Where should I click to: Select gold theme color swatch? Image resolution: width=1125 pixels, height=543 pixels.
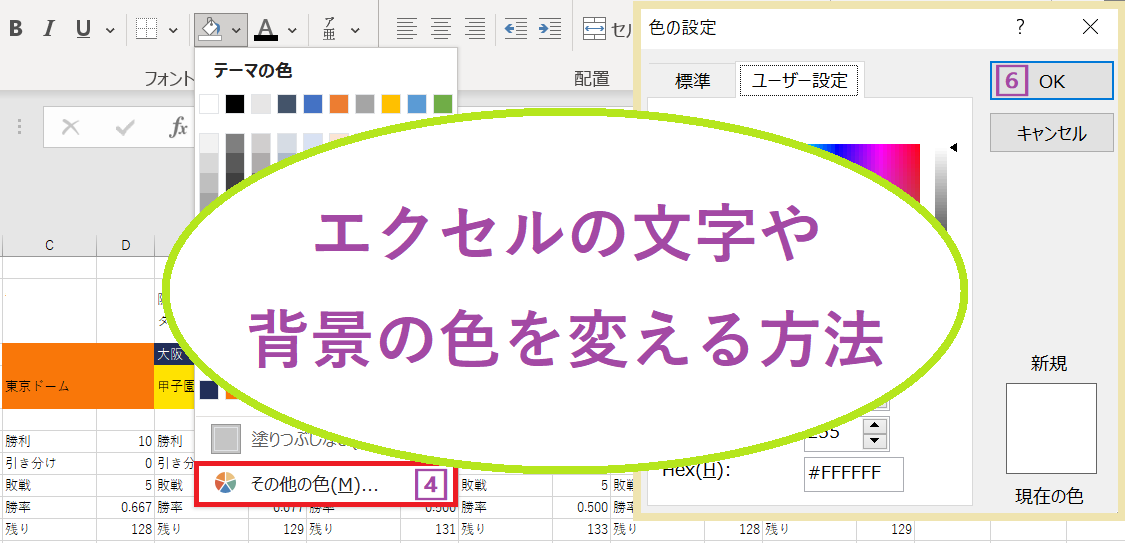[x=390, y=104]
